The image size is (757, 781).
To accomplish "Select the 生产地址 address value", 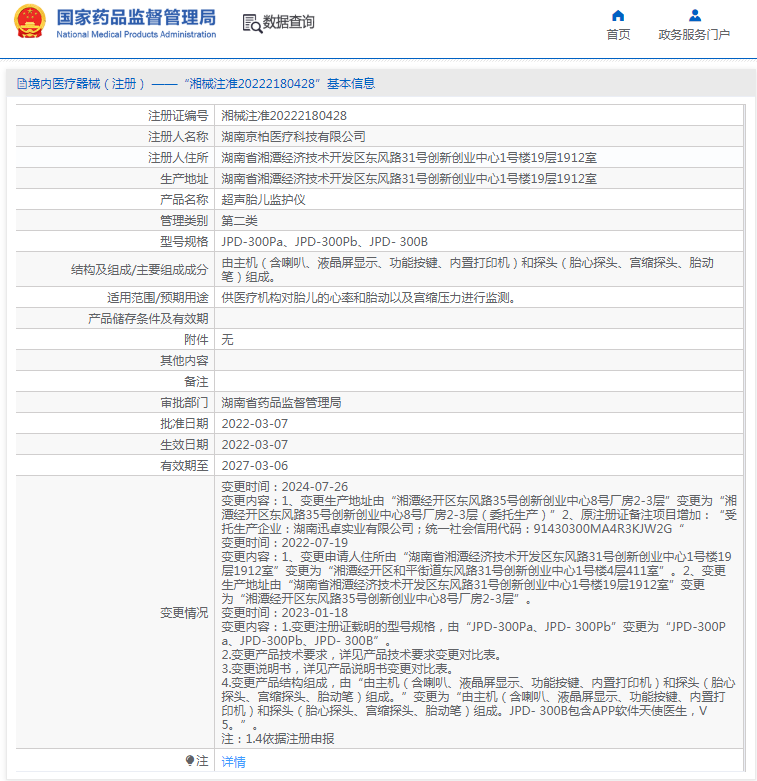I will [409, 178].
